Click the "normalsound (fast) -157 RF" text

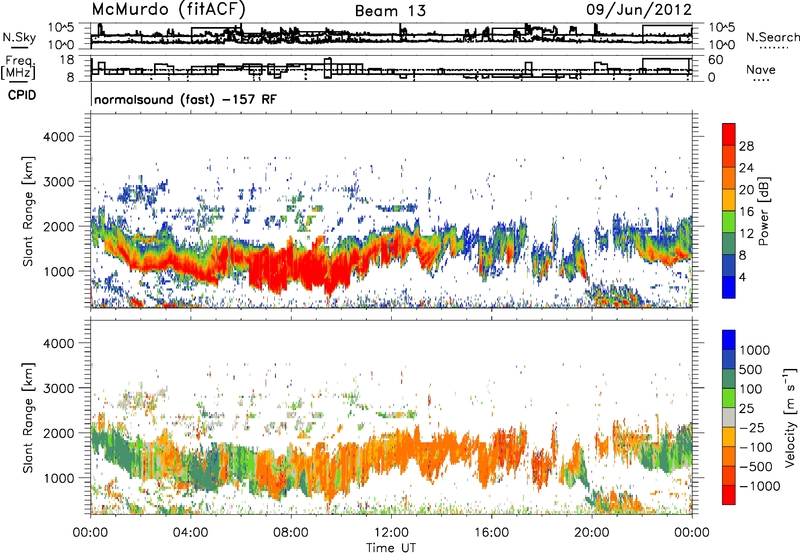pyautogui.click(x=185, y=99)
